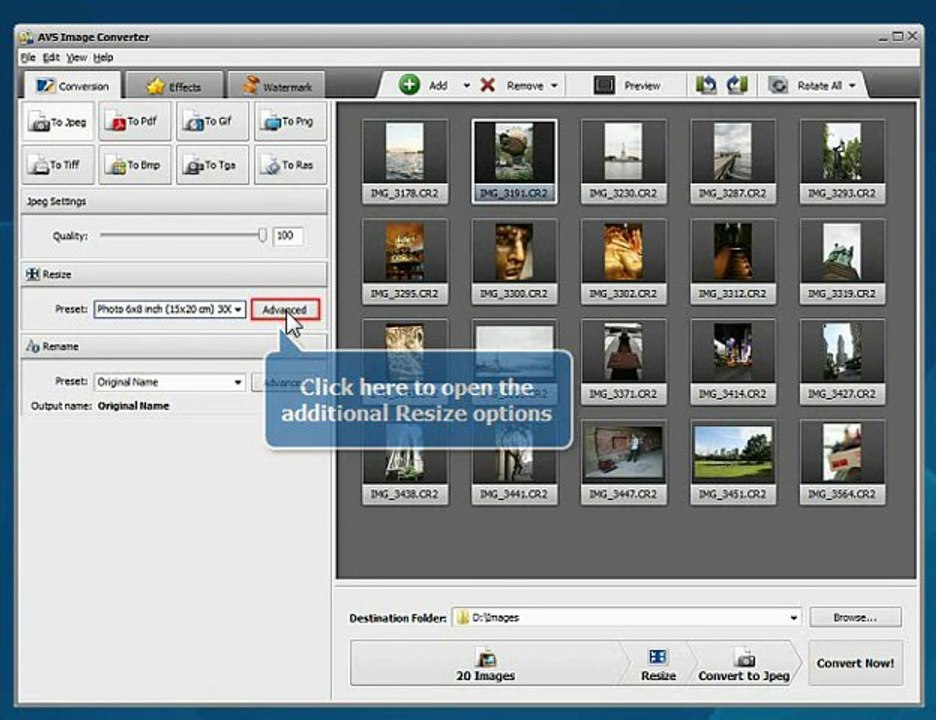Click the Convert to Jpeg step
The width and height of the screenshot is (936, 720).
coord(744,664)
